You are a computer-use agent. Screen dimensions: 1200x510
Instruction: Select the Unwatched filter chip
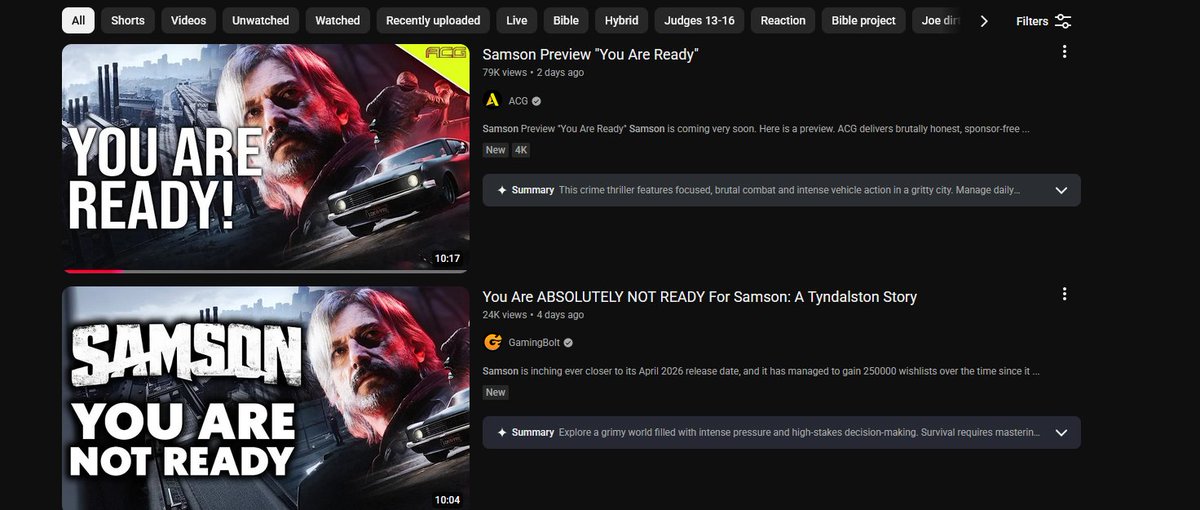click(x=260, y=20)
